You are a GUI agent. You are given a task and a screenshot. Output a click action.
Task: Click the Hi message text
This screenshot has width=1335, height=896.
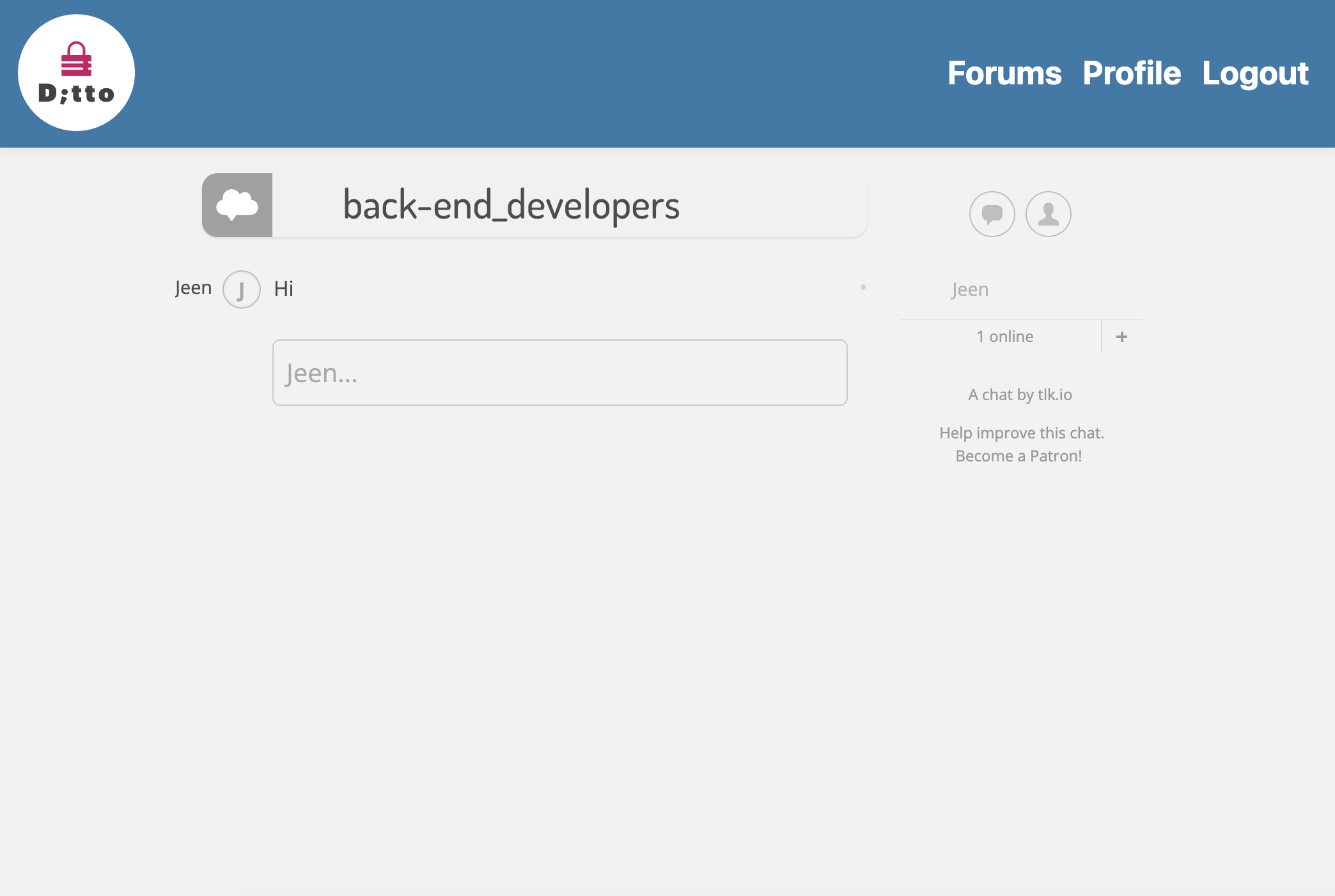(x=283, y=289)
